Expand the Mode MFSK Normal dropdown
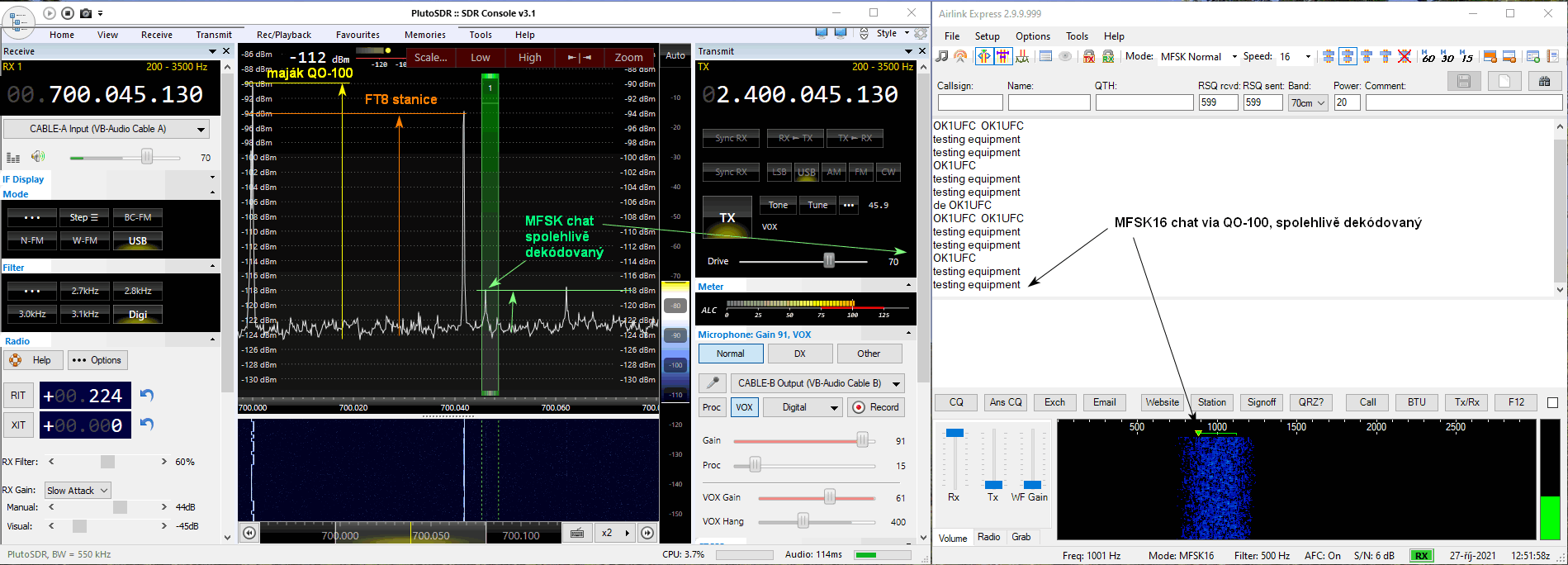This screenshot has height=565, width=1568. coord(1234,57)
